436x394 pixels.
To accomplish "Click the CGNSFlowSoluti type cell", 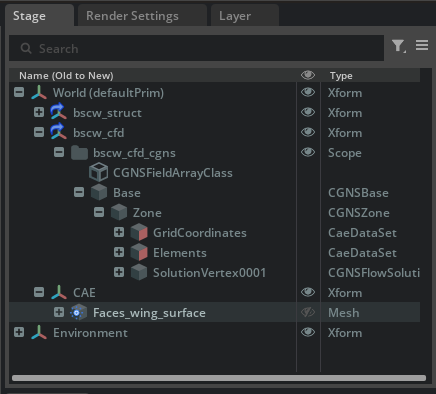I will (374, 273).
